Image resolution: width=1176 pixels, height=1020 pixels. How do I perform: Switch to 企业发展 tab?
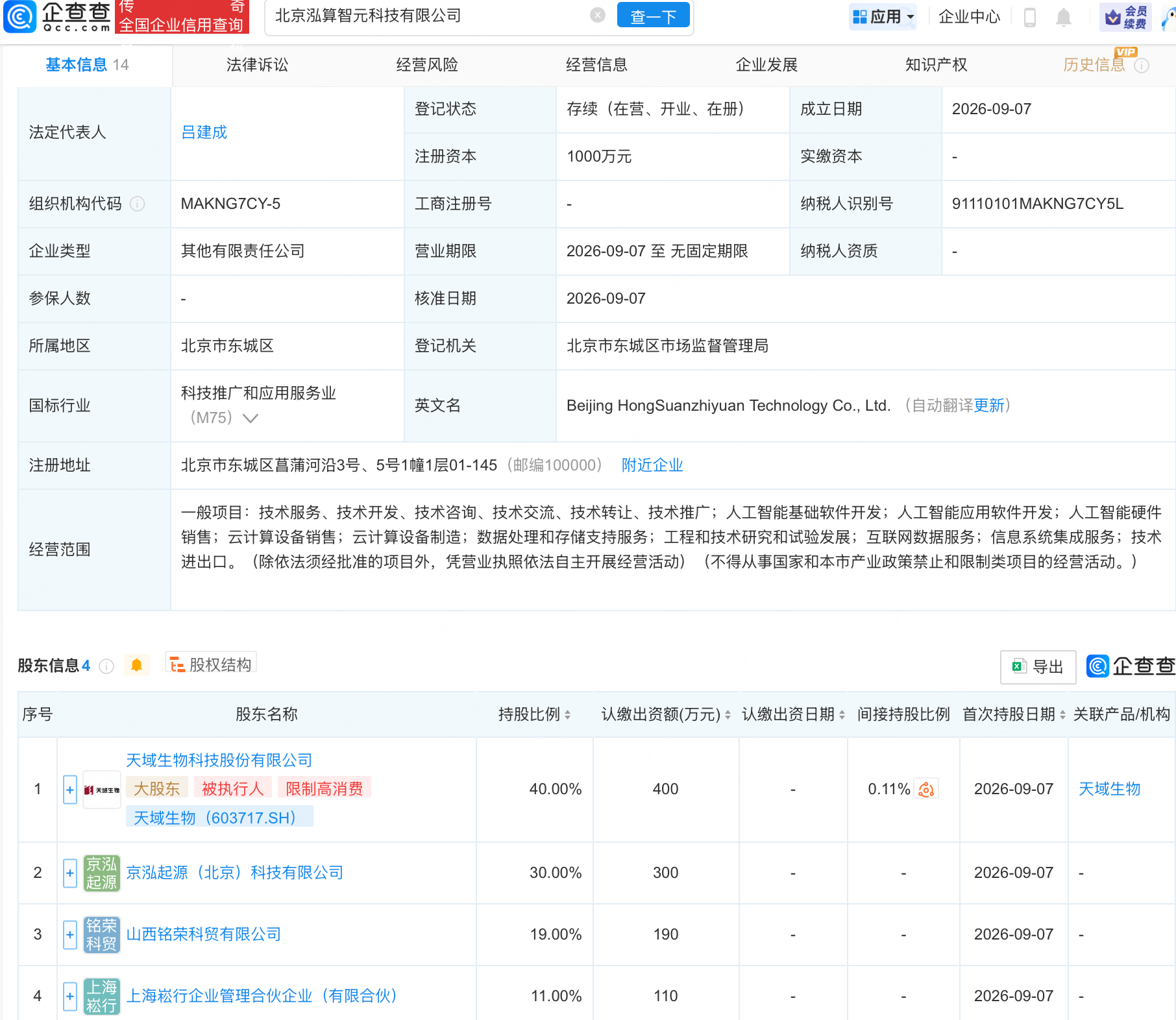coord(766,65)
